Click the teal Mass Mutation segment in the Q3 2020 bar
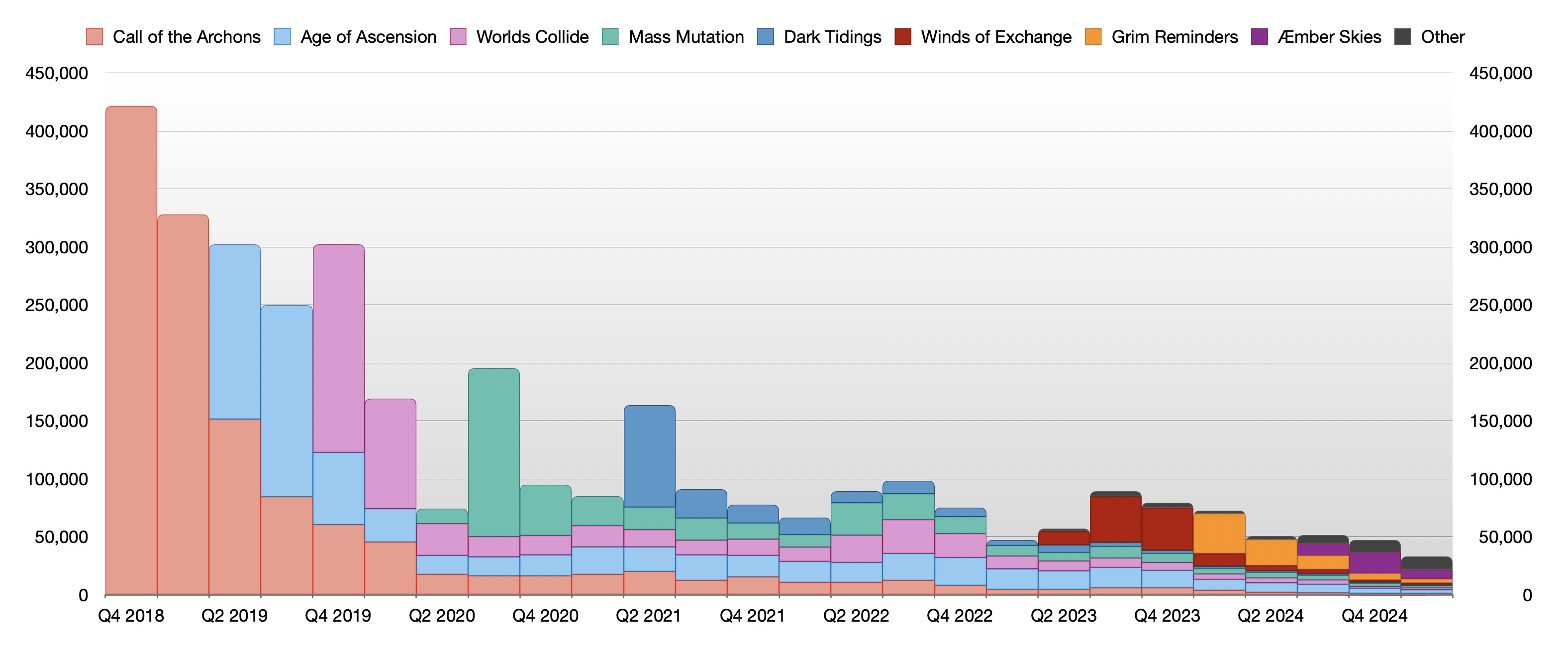1568x652 pixels. point(493,452)
